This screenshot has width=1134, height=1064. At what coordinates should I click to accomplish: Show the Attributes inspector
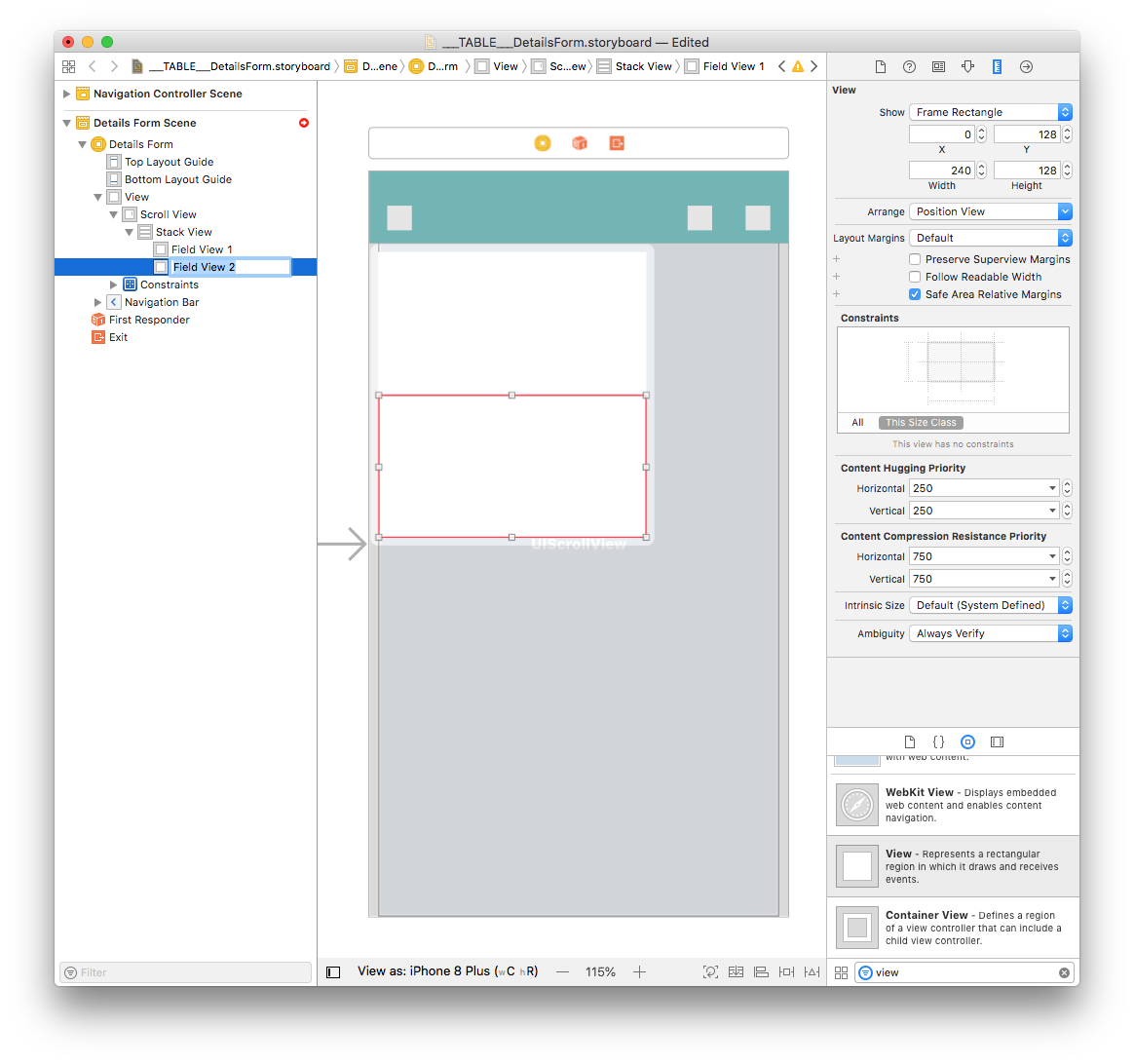967,66
